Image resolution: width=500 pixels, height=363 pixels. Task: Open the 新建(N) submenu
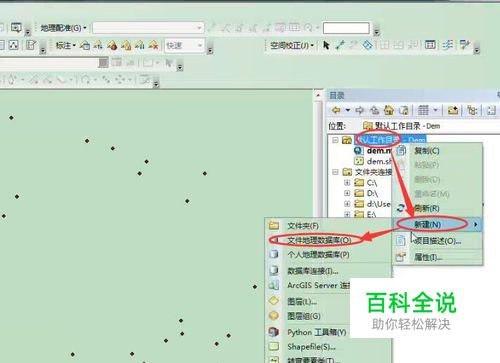coord(438,224)
